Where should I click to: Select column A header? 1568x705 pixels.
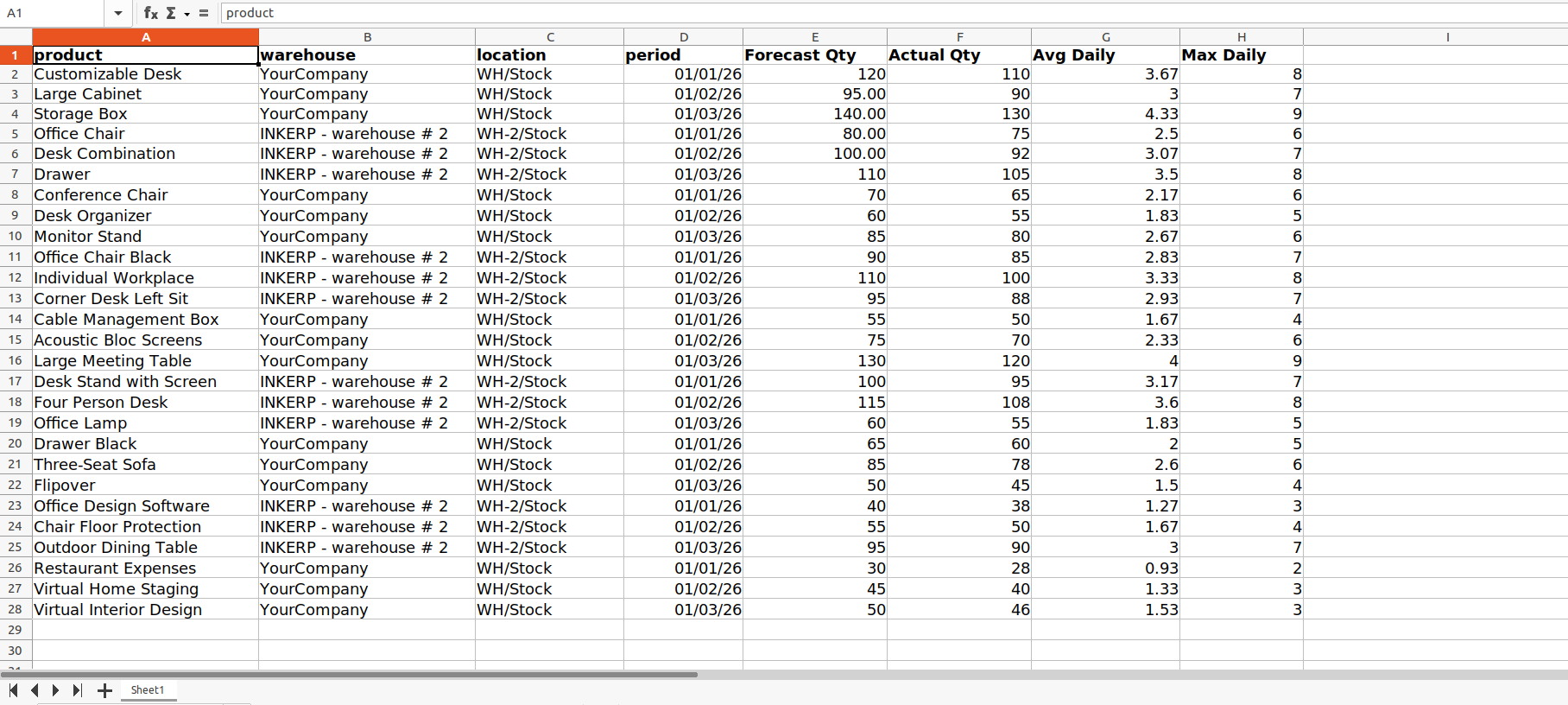(x=146, y=37)
